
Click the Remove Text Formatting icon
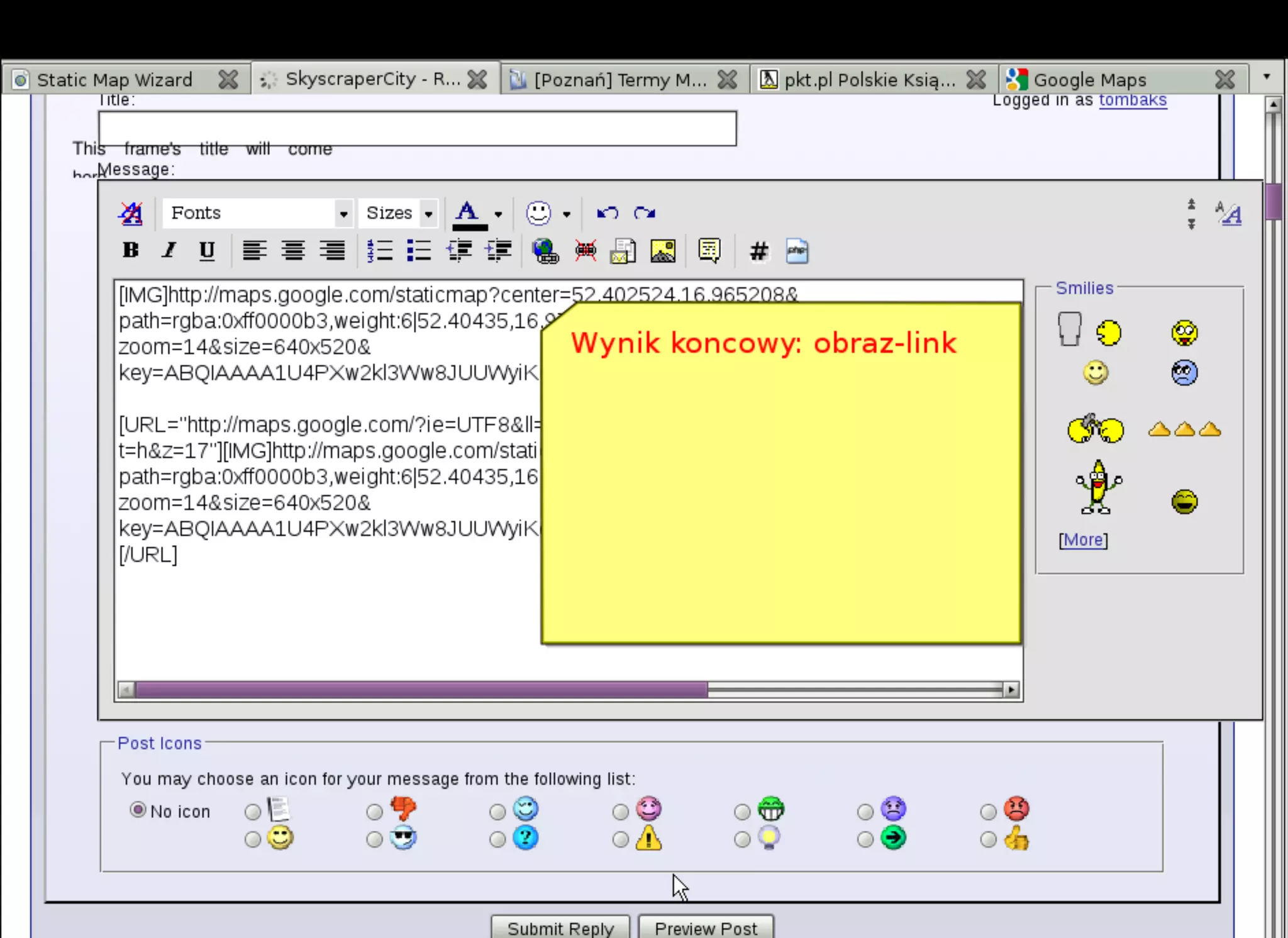click(x=131, y=214)
